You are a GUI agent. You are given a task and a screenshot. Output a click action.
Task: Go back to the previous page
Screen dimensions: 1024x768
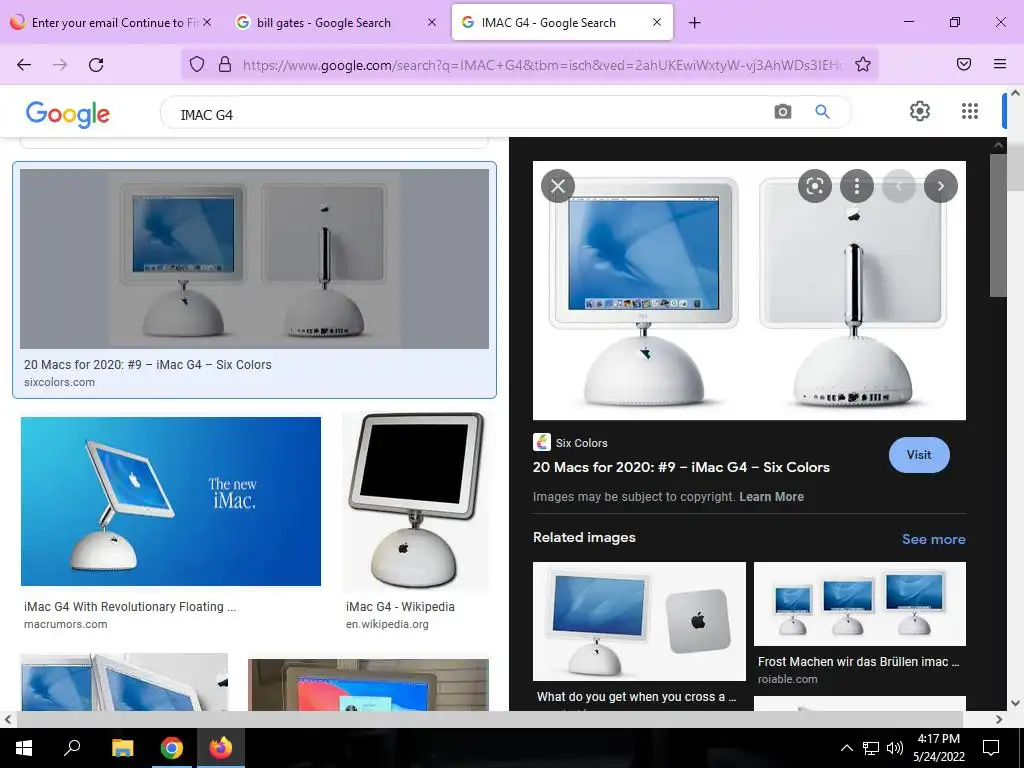(24, 64)
